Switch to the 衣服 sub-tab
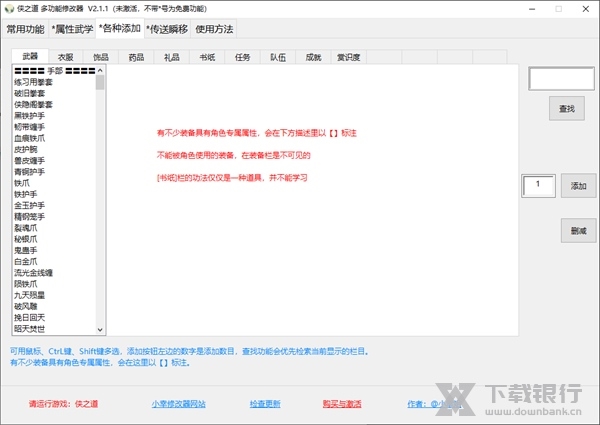This screenshot has height=425, width=600. tap(65, 57)
